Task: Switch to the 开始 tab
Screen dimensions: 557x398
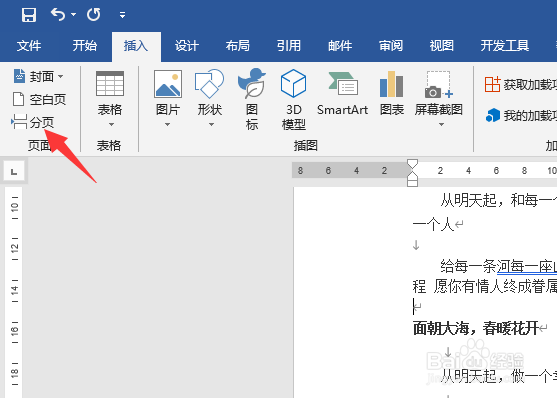Action: pos(85,46)
